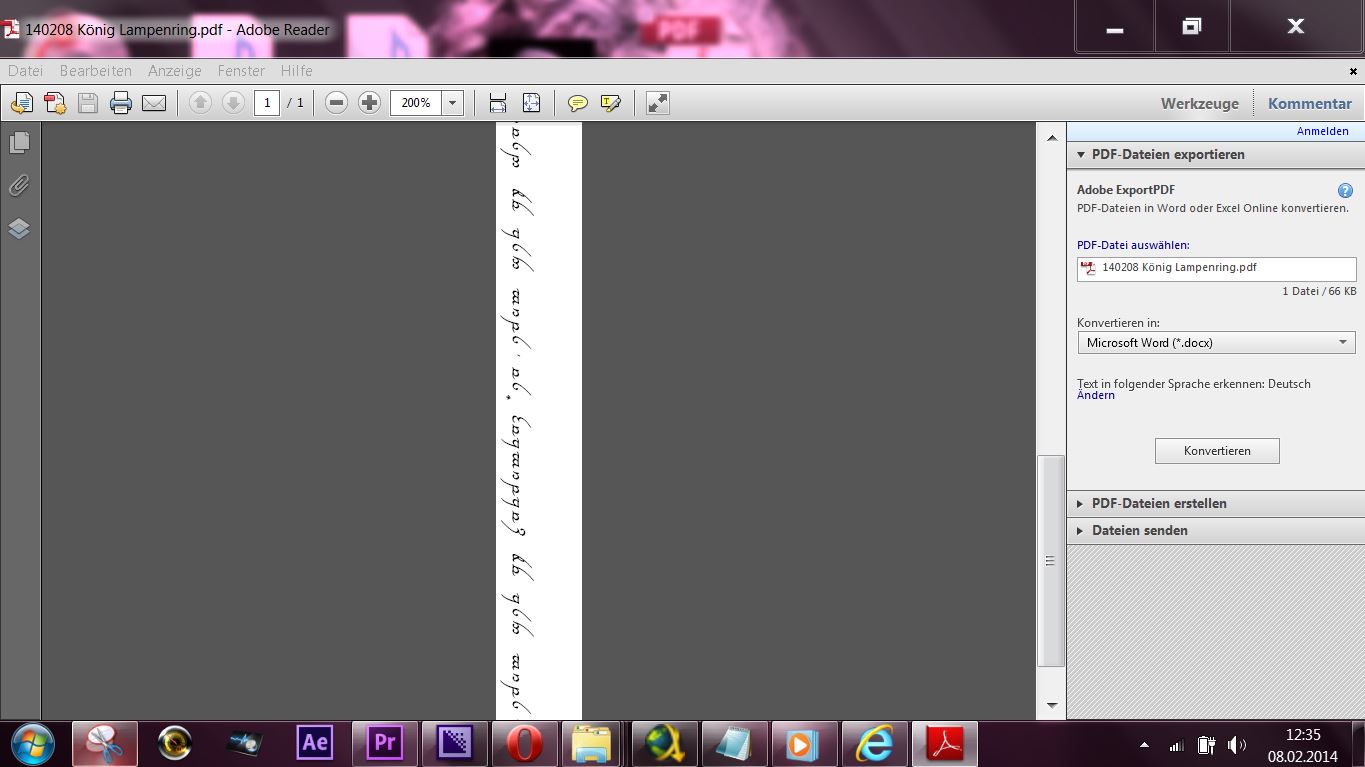This screenshot has width=1365, height=767.
Task: Open the Anzeige menu
Action: (175, 71)
